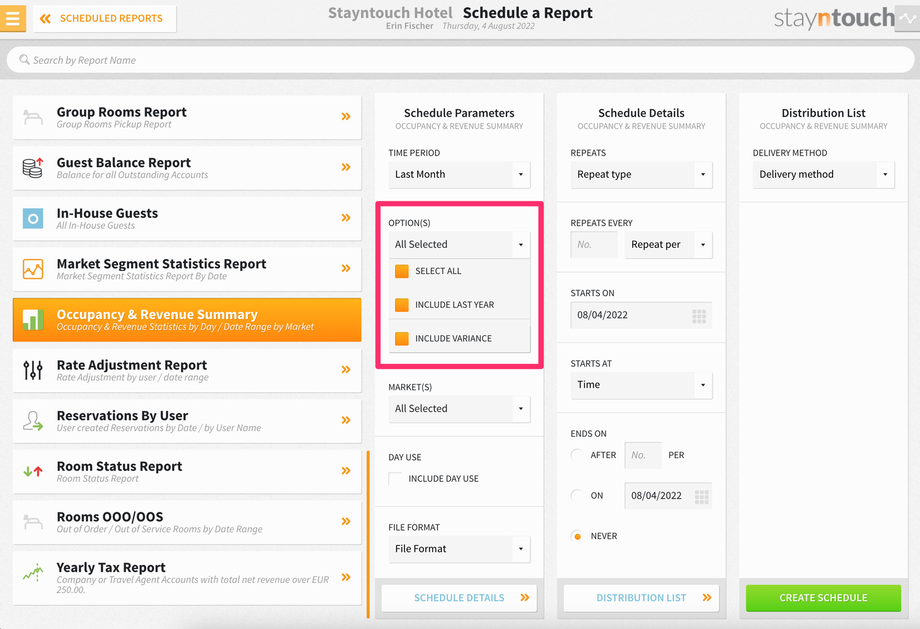Click the Guest Balance Report coins icon

[33, 168]
